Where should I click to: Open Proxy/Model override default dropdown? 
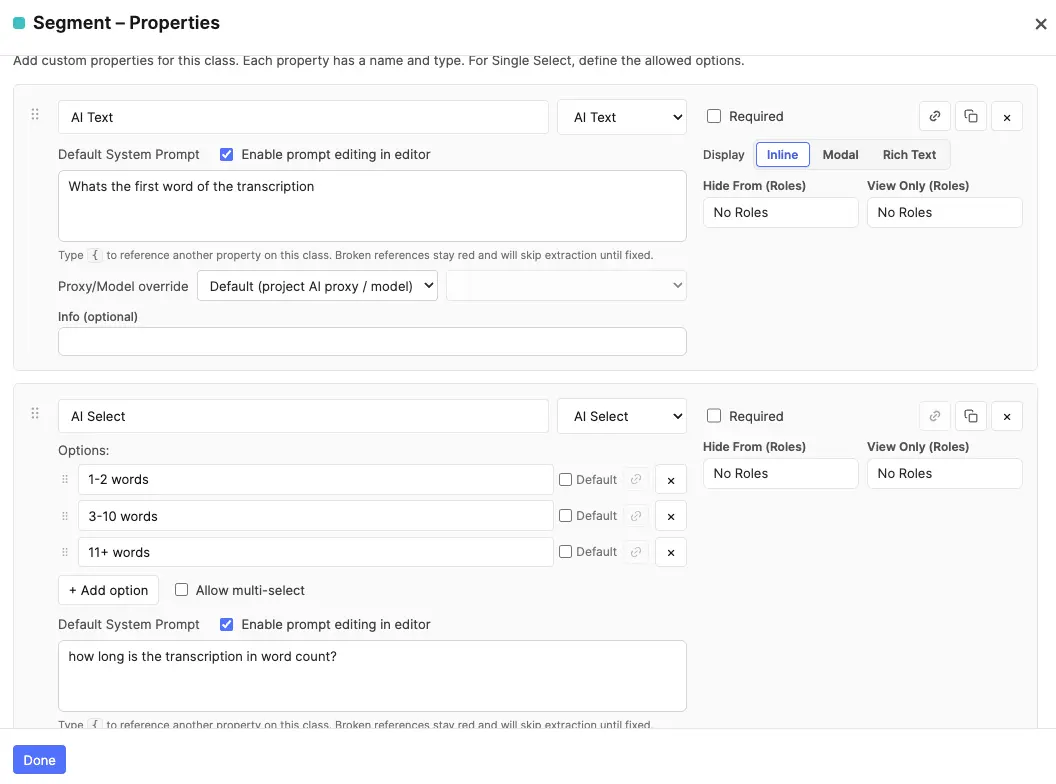coord(317,286)
